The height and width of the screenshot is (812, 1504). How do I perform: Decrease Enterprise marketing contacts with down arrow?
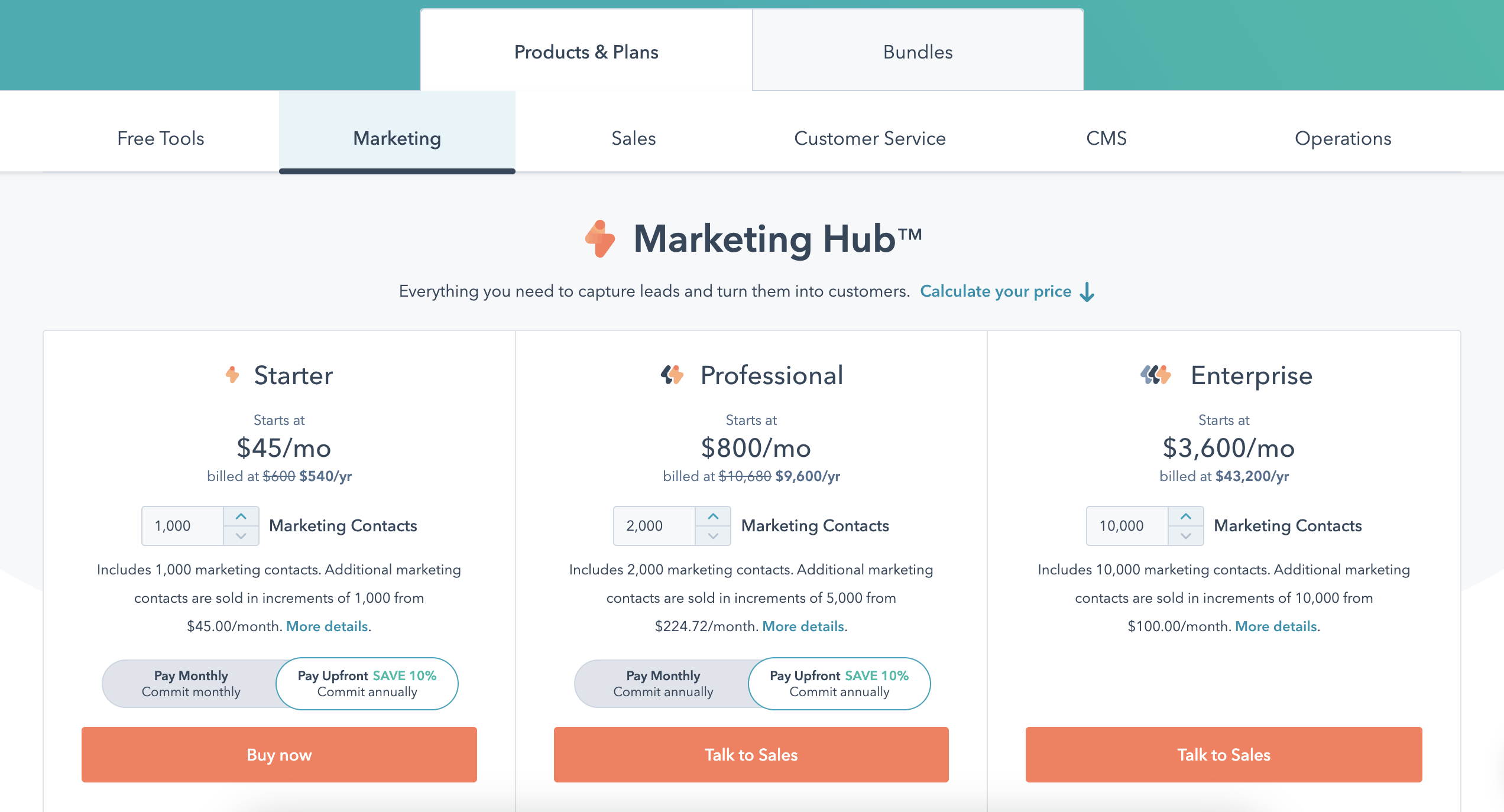pyautogui.click(x=1186, y=536)
